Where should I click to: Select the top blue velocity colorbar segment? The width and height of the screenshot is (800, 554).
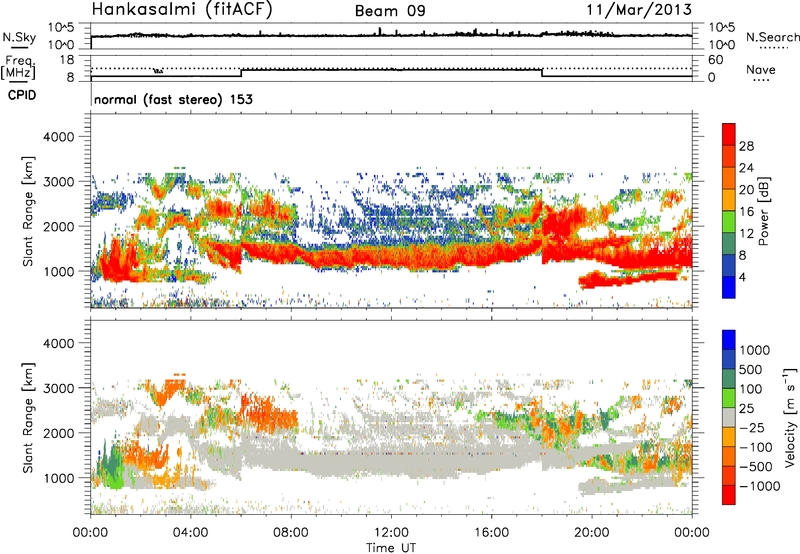[x=729, y=340]
